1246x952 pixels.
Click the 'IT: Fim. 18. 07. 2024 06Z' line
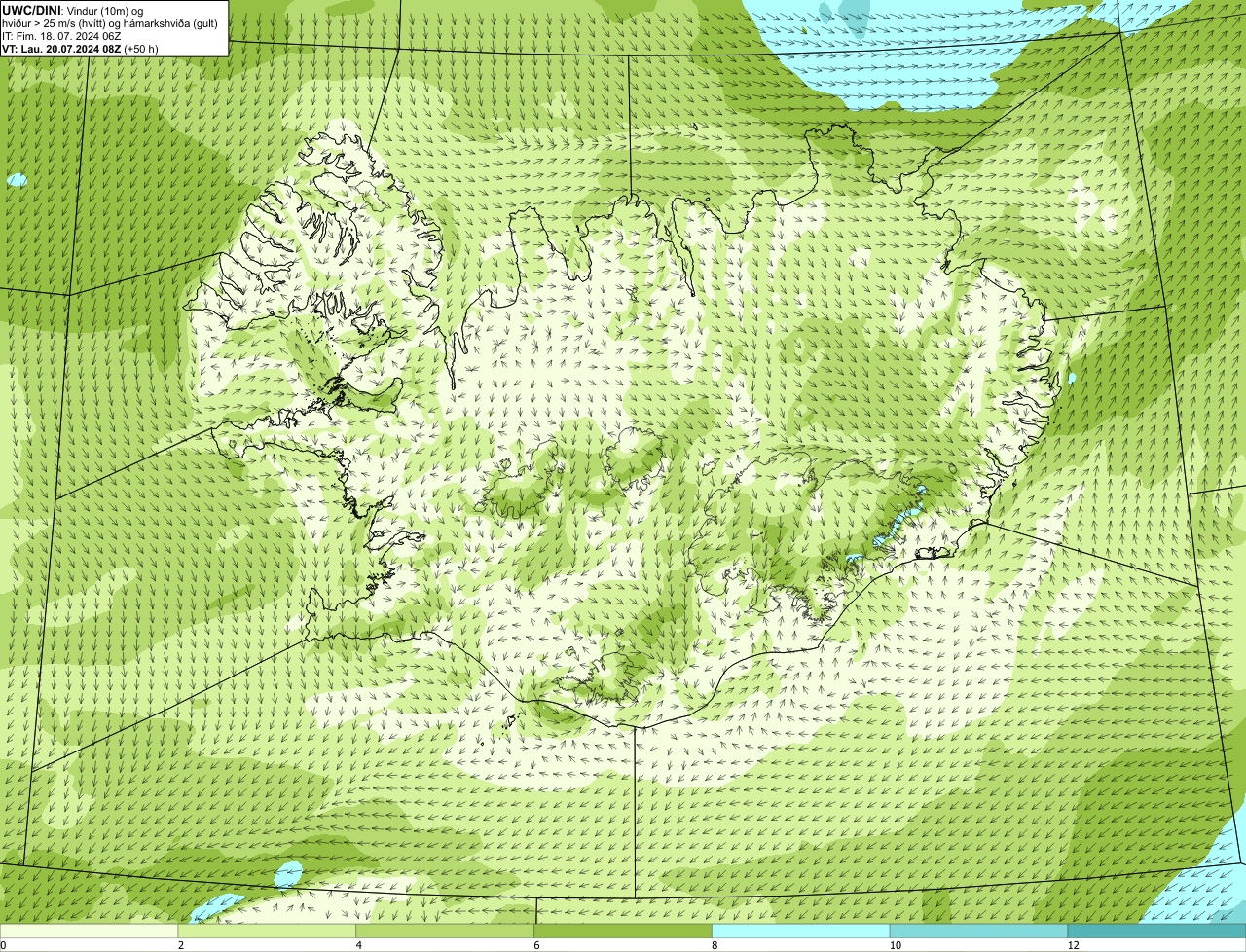point(61,35)
